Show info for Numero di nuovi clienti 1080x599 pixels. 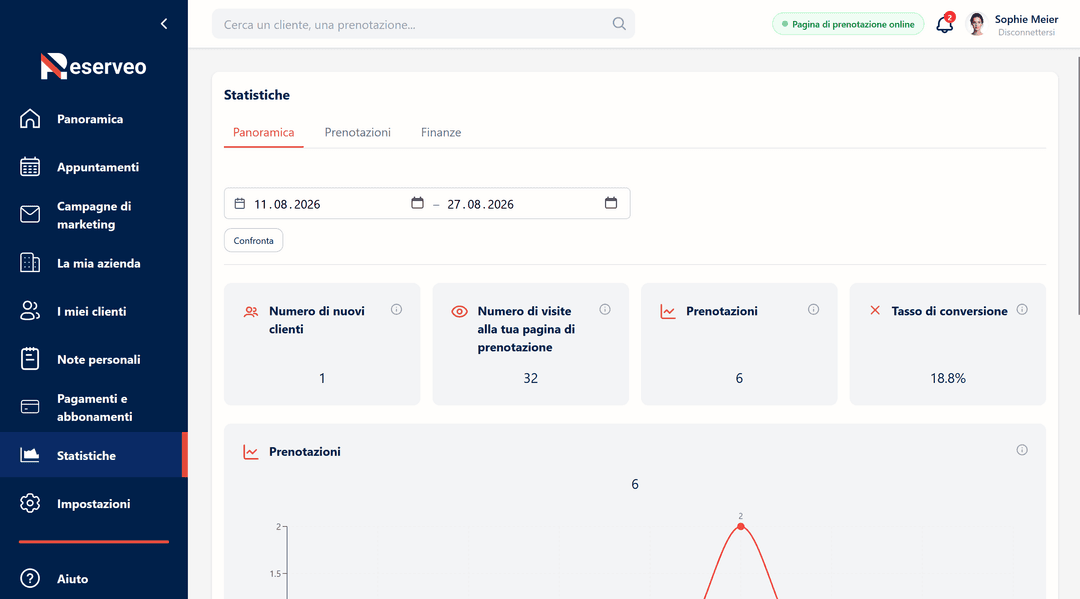pos(396,310)
